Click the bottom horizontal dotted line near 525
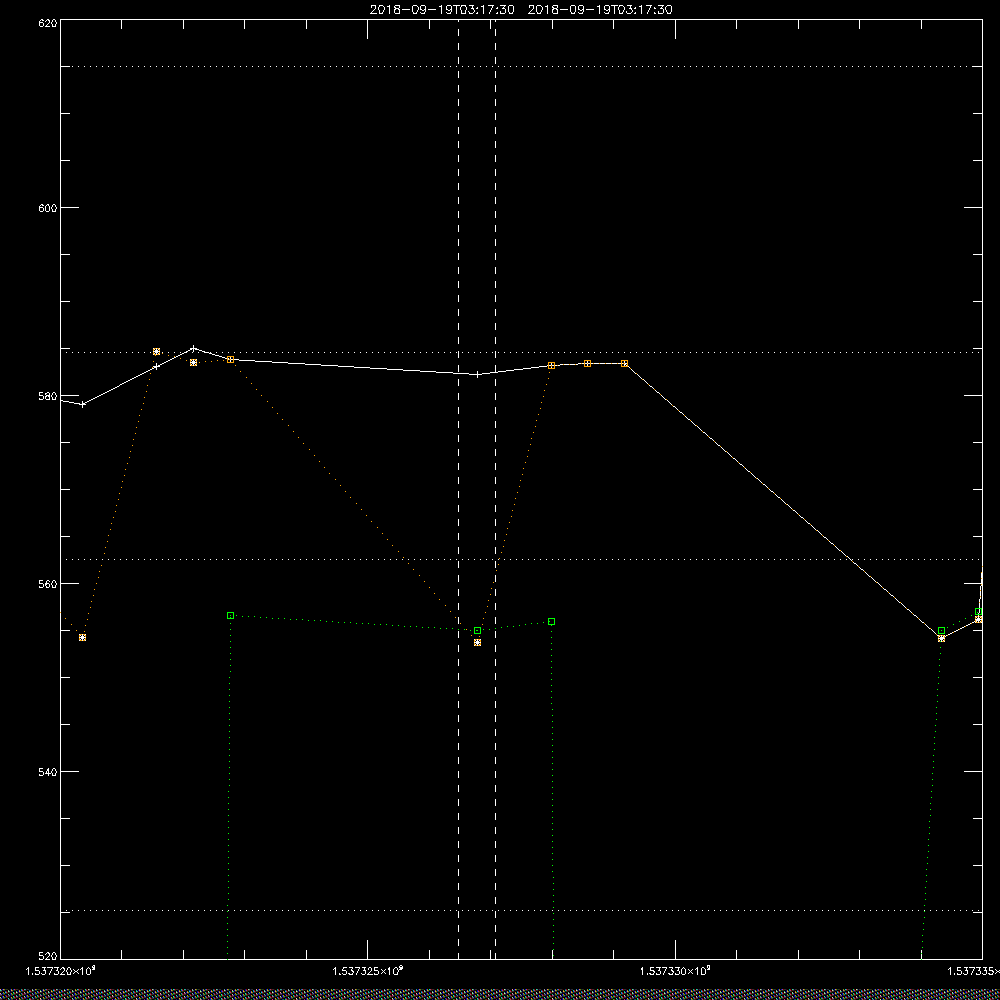Image resolution: width=1000 pixels, height=1000 pixels. (x=521, y=911)
